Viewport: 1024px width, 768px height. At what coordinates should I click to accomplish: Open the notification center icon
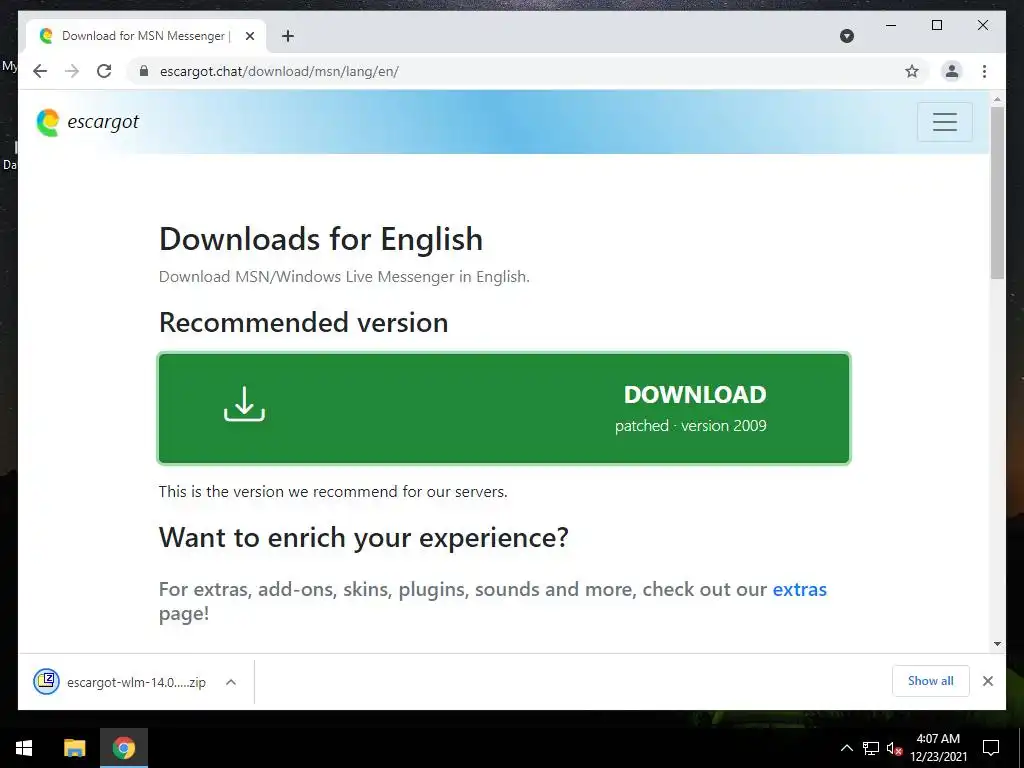pyautogui.click(x=991, y=748)
